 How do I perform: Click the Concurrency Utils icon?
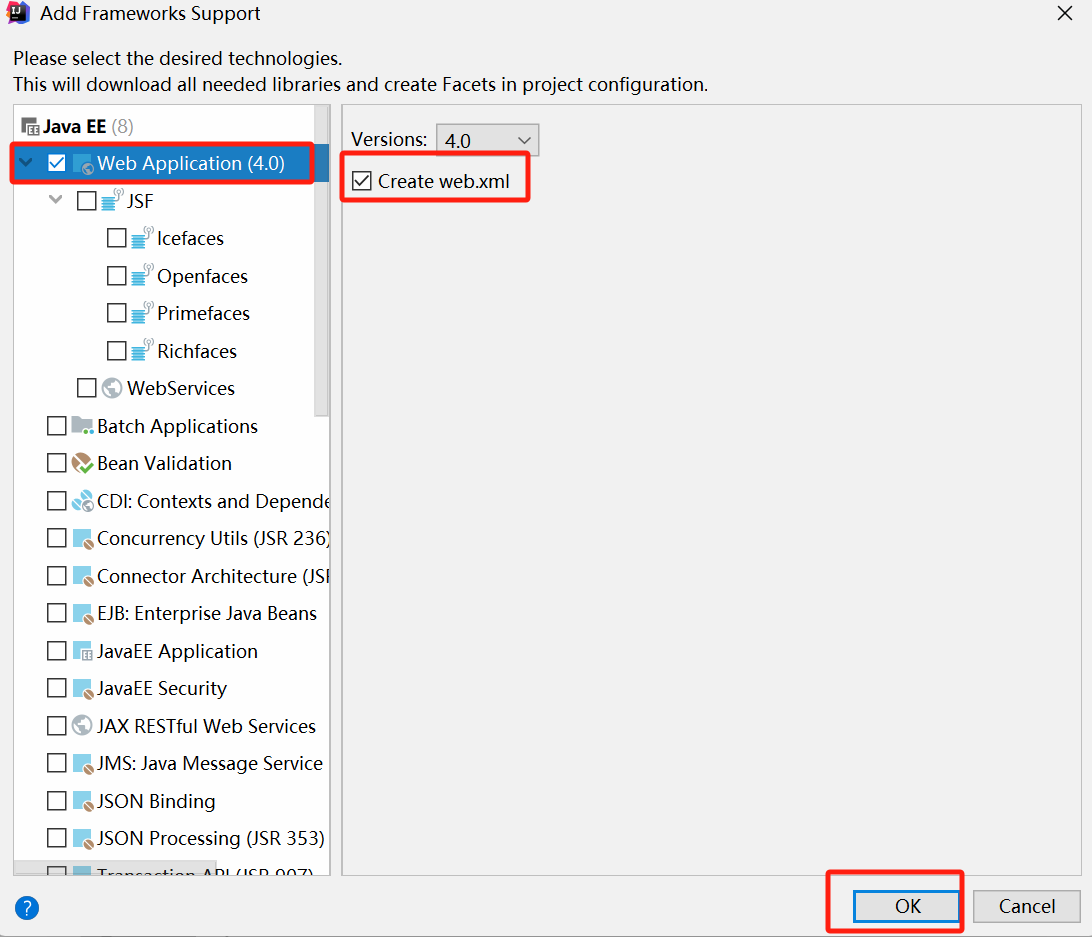click(83, 539)
